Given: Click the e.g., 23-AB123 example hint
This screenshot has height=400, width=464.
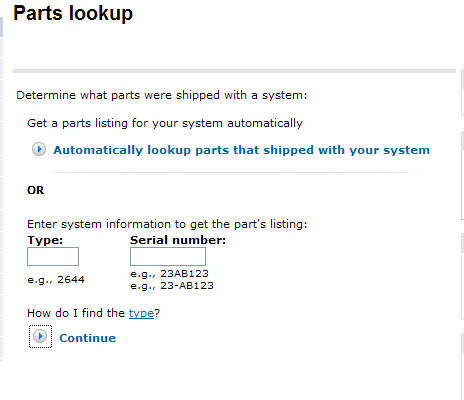Looking at the screenshot, I should pos(172,286).
